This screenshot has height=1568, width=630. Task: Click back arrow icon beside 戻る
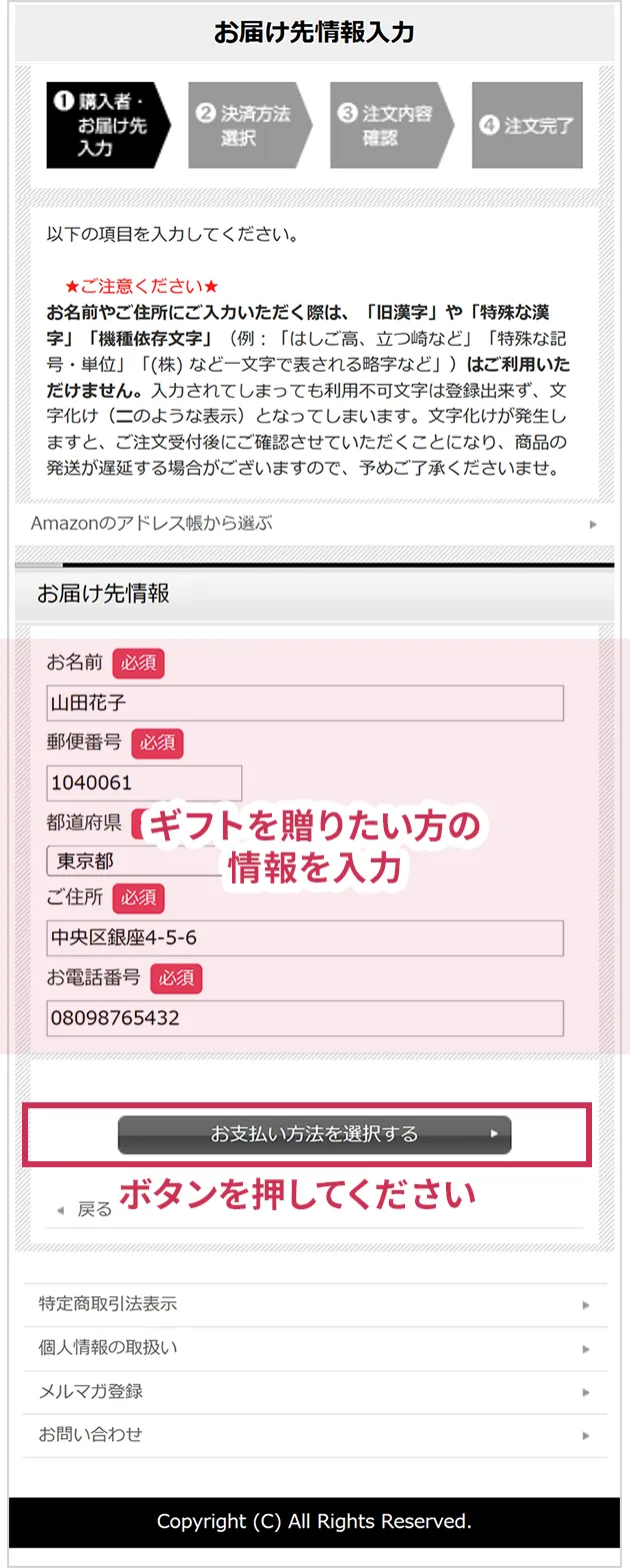pos(60,1210)
